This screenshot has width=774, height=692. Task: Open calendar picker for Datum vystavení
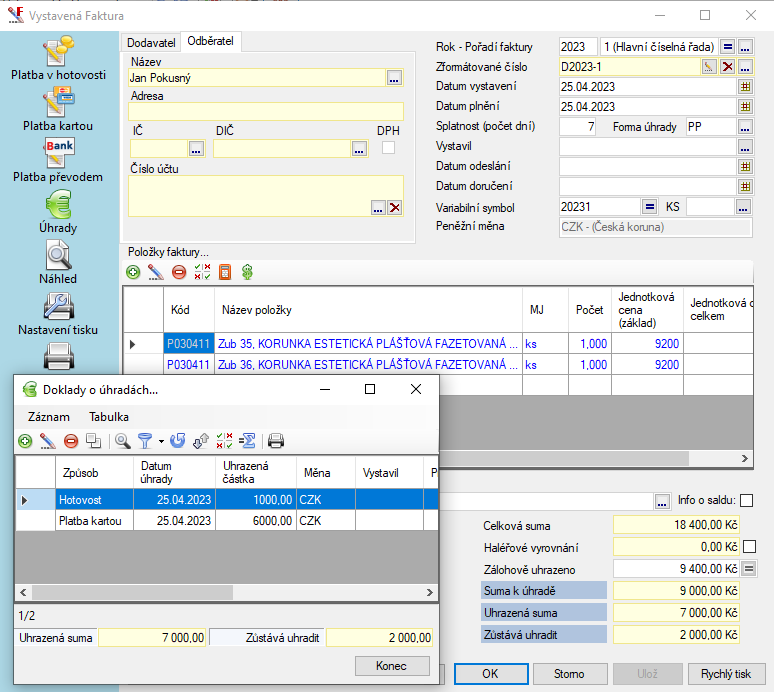tap(745, 87)
